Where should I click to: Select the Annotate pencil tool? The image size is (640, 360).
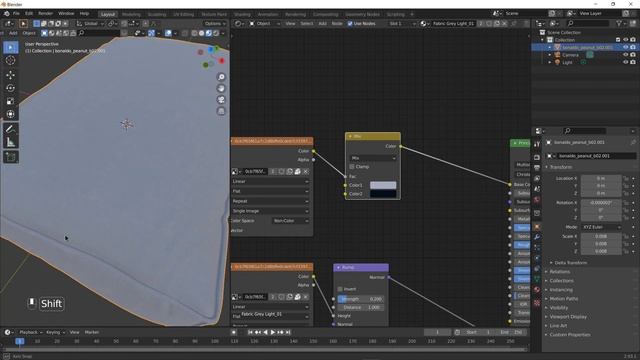11,129
